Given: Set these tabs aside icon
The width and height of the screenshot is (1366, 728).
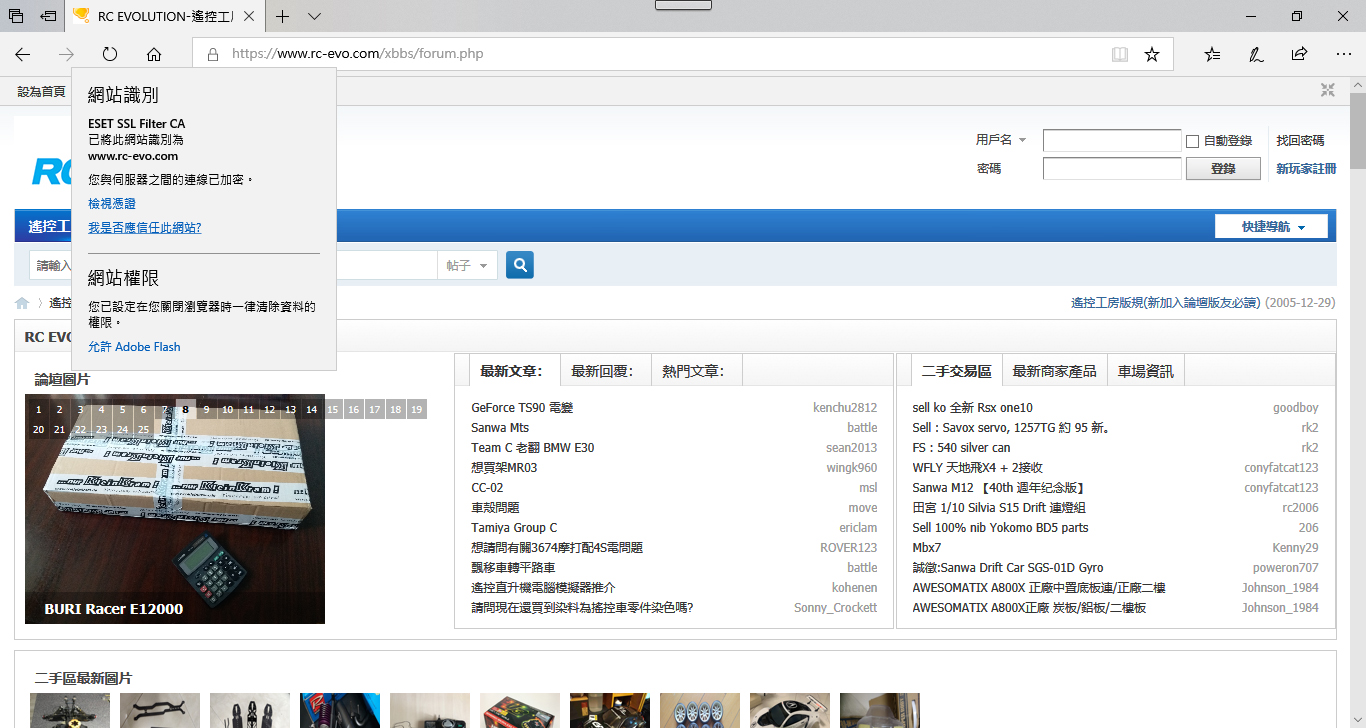Looking at the screenshot, I should click(x=48, y=16).
